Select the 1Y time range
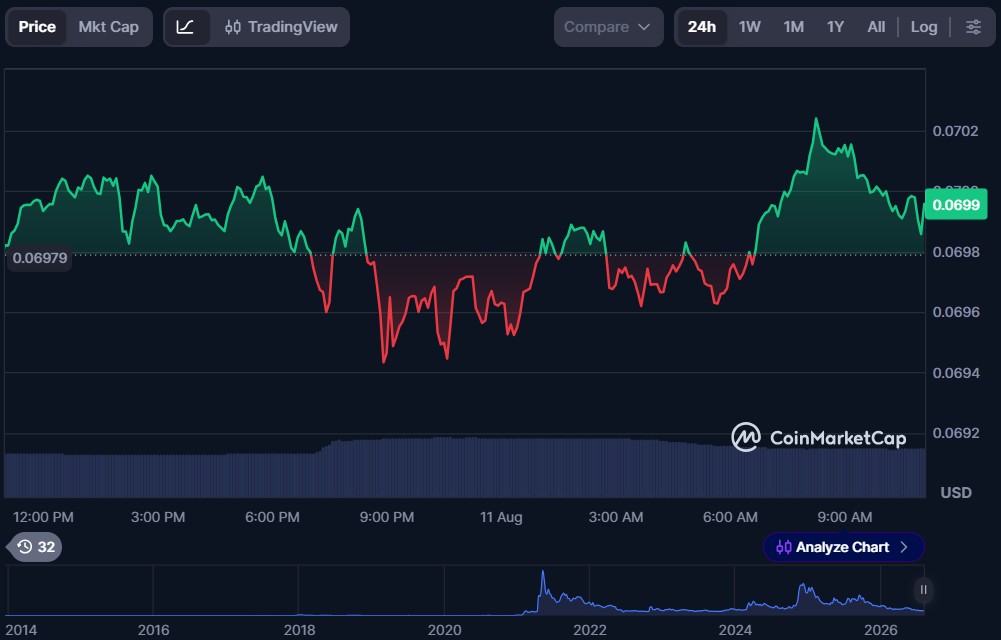This screenshot has height=640, width=1001. coord(835,27)
